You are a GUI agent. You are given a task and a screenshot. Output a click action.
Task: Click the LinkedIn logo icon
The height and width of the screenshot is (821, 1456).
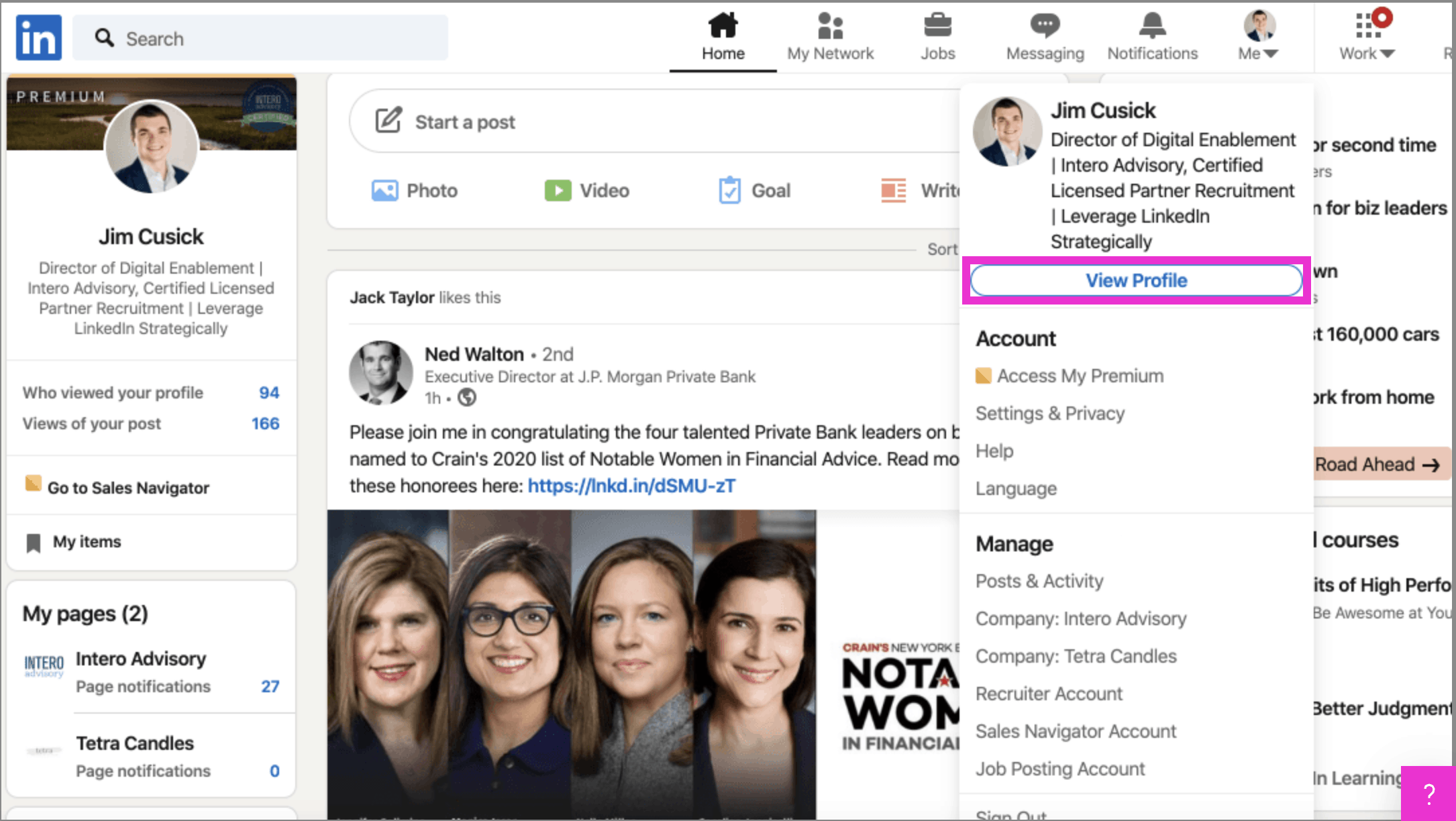pos(39,38)
